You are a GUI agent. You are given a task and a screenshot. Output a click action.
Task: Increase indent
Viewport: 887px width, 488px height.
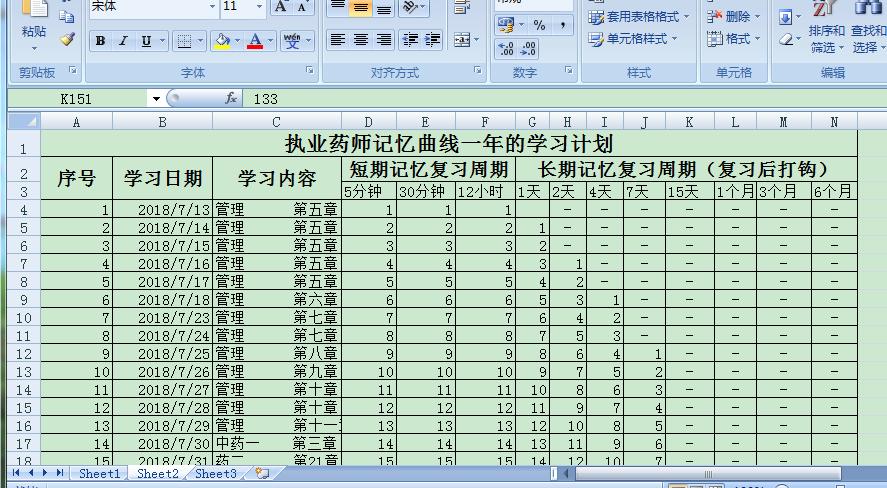tap(433, 40)
